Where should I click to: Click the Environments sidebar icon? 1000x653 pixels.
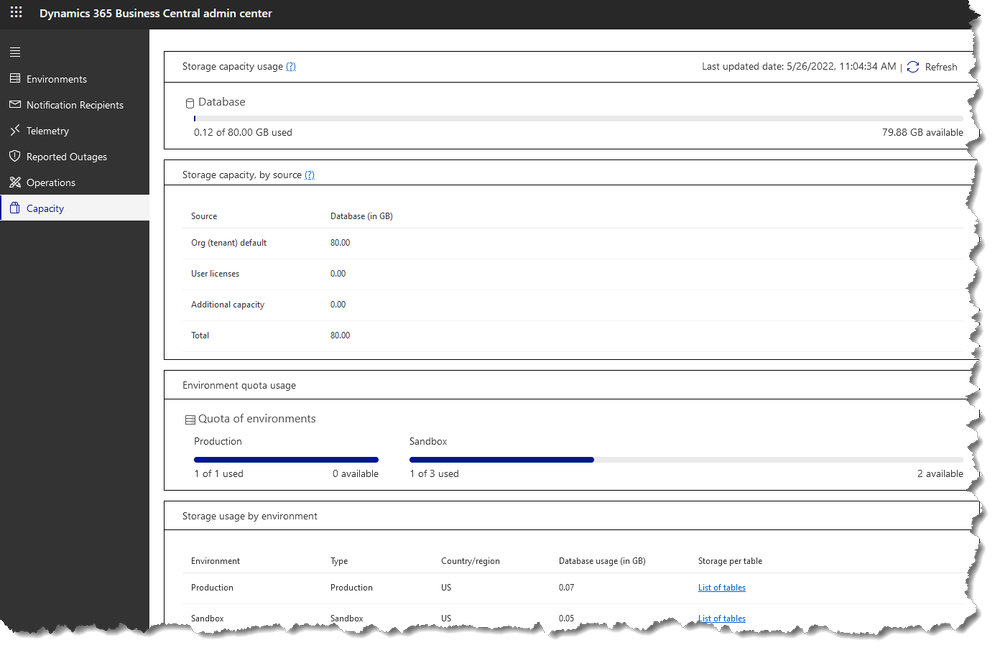pyautogui.click(x=15, y=78)
